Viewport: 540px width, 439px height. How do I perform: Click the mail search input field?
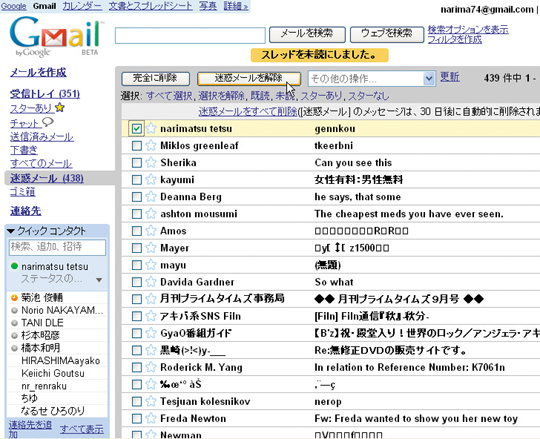coord(190,35)
